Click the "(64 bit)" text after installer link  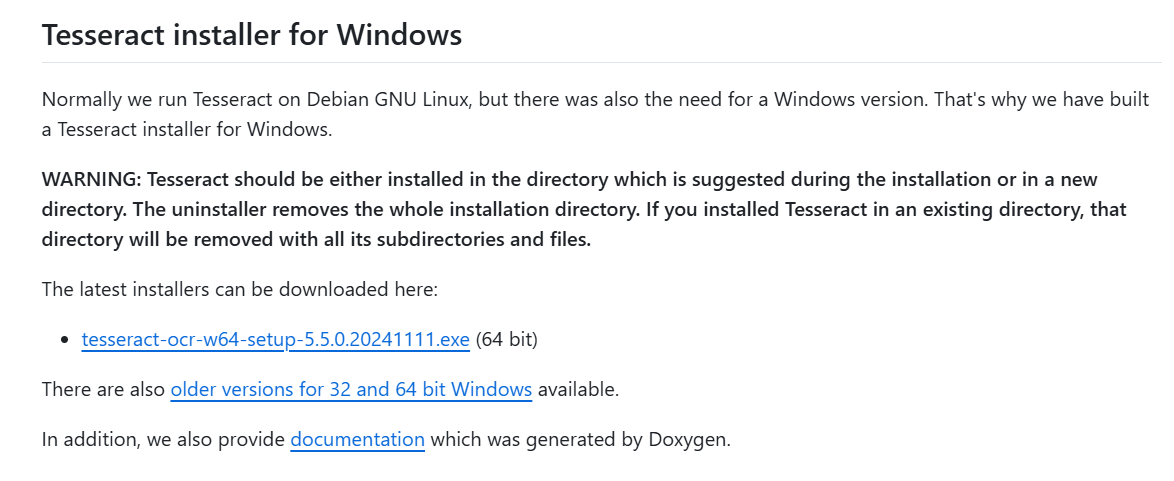pos(507,340)
